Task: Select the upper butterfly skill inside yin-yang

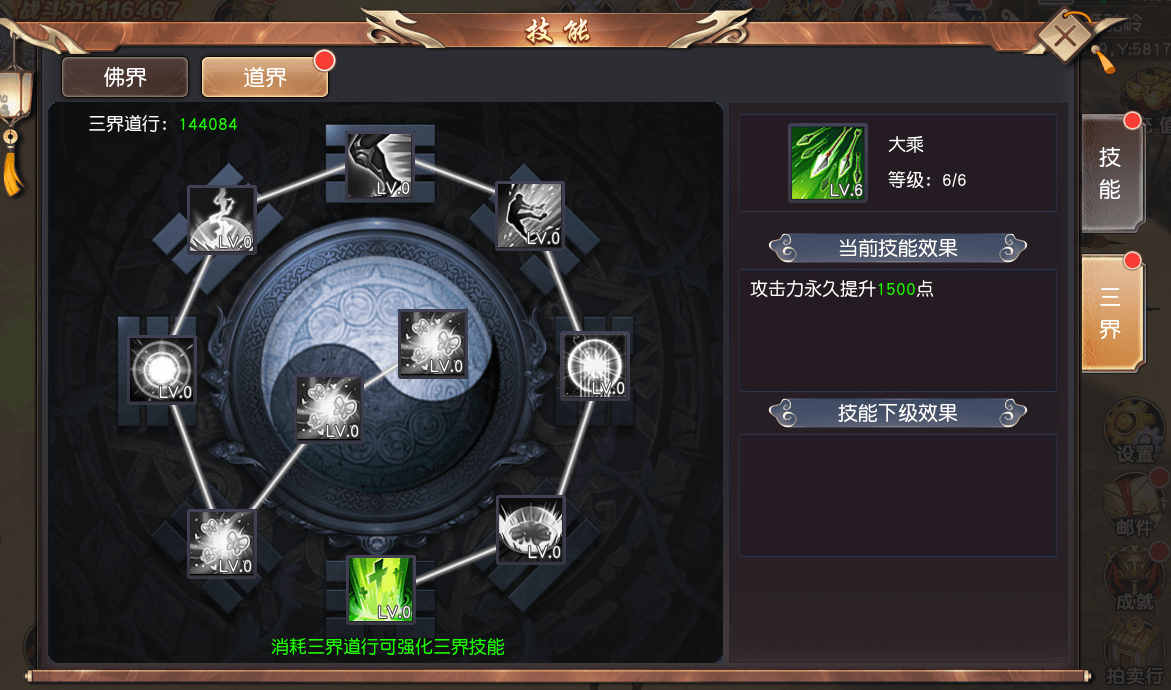Action: (x=433, y=343)
